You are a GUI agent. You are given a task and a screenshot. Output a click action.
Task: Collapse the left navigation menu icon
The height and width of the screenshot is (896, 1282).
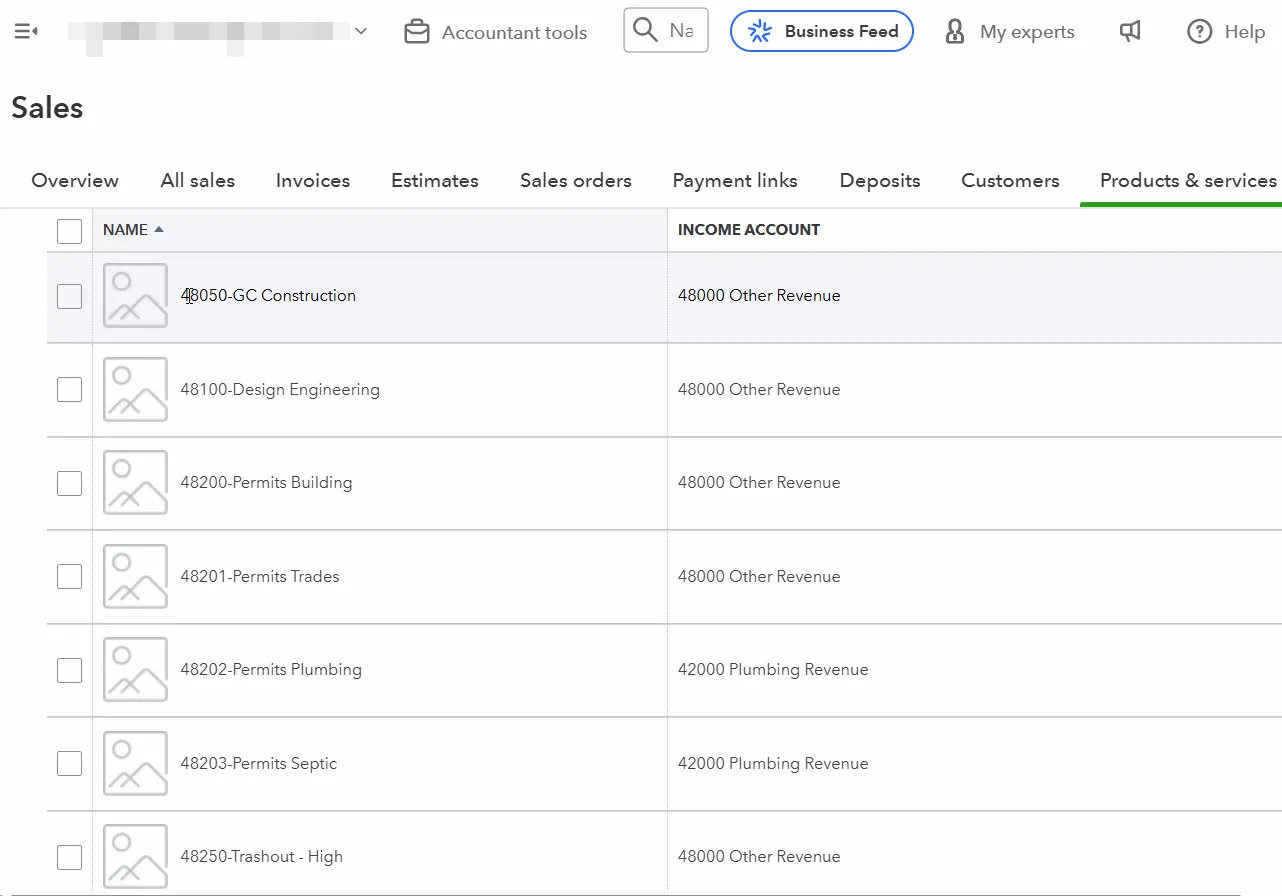(25, 32)
